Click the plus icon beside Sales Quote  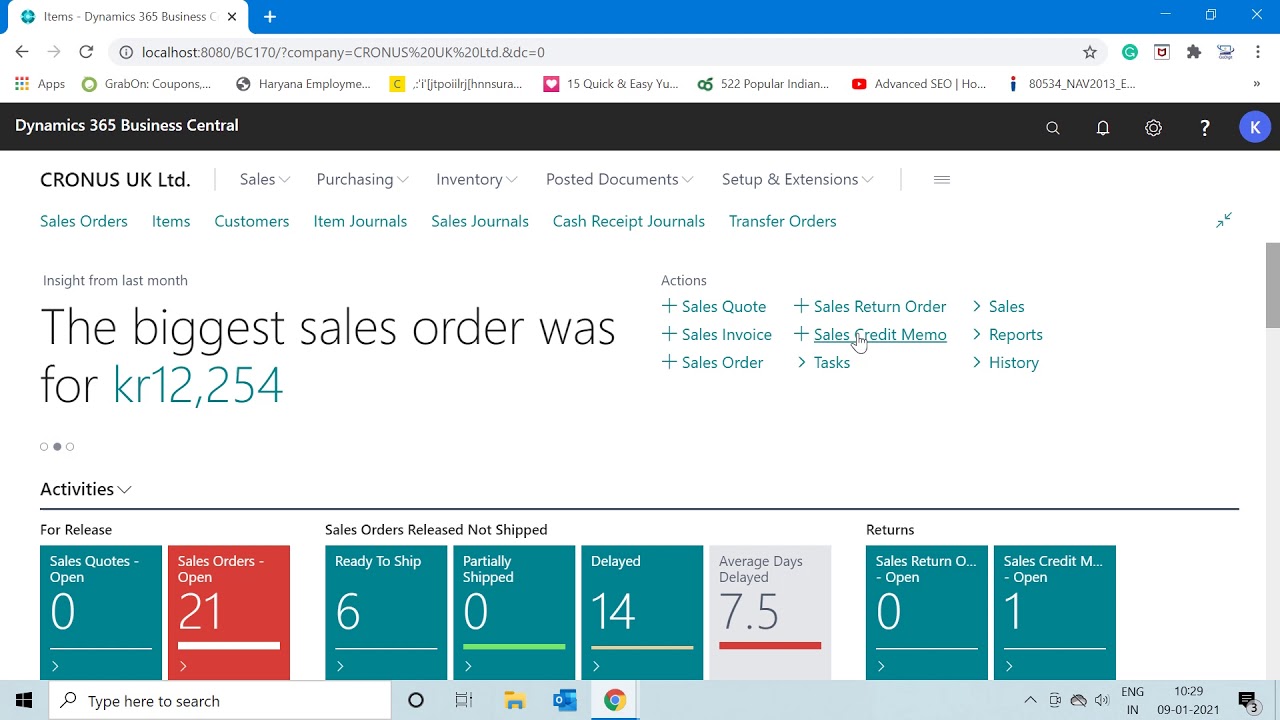click(x=669, y=306)
